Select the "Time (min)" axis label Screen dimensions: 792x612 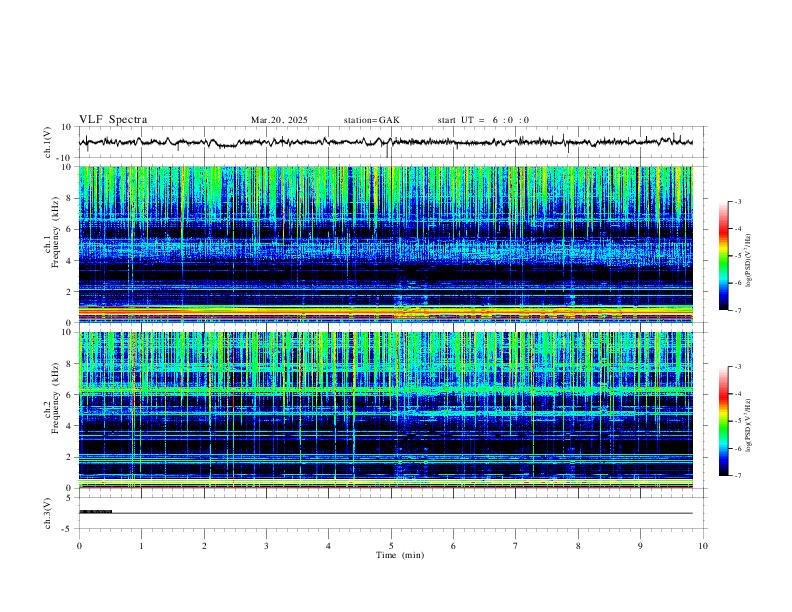tap(400, 555)
